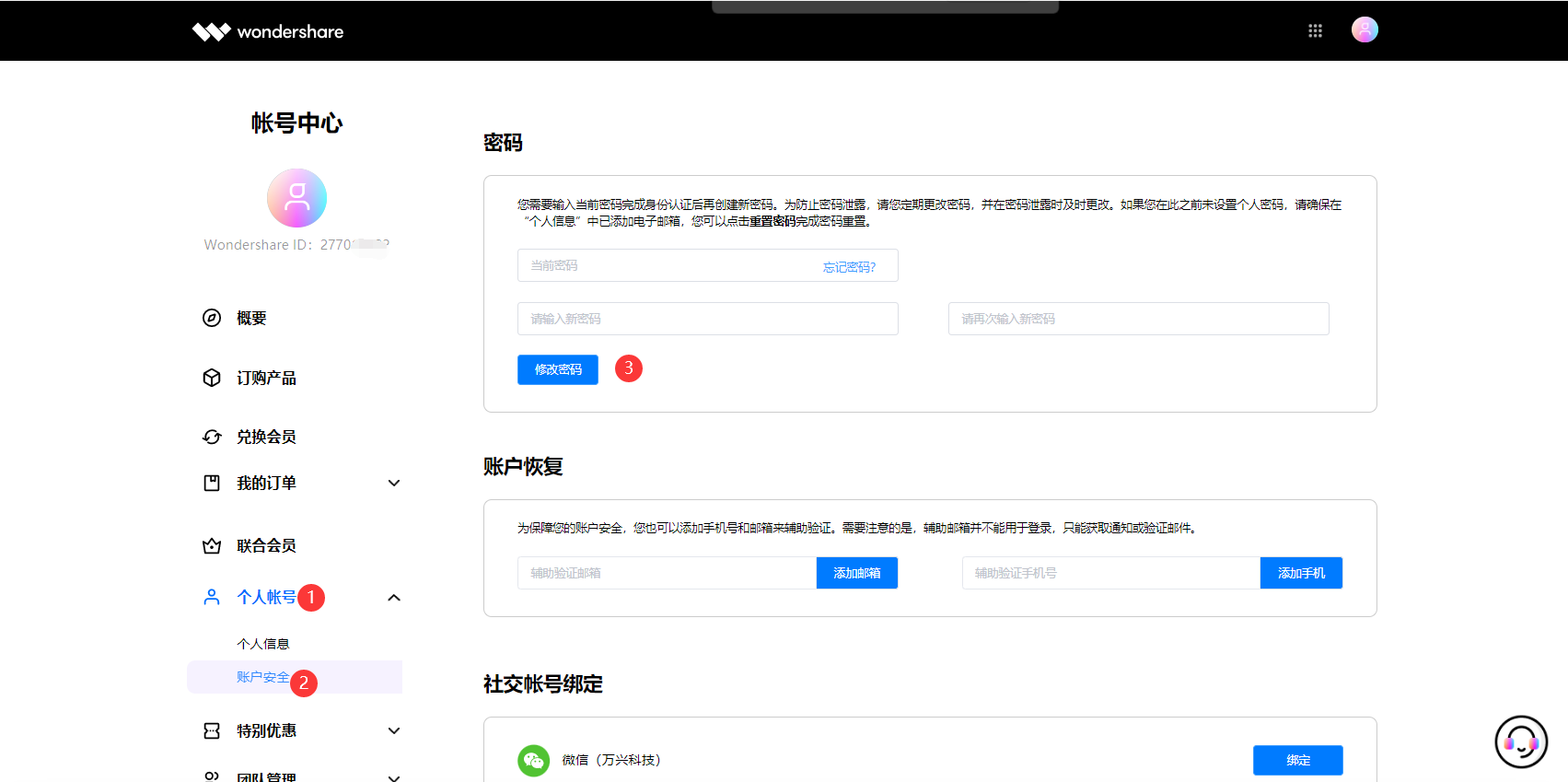The height and width of the screenshot is (782, 1568).
Task: Click the compass icon beside 概要
Action: click(212, 318)
